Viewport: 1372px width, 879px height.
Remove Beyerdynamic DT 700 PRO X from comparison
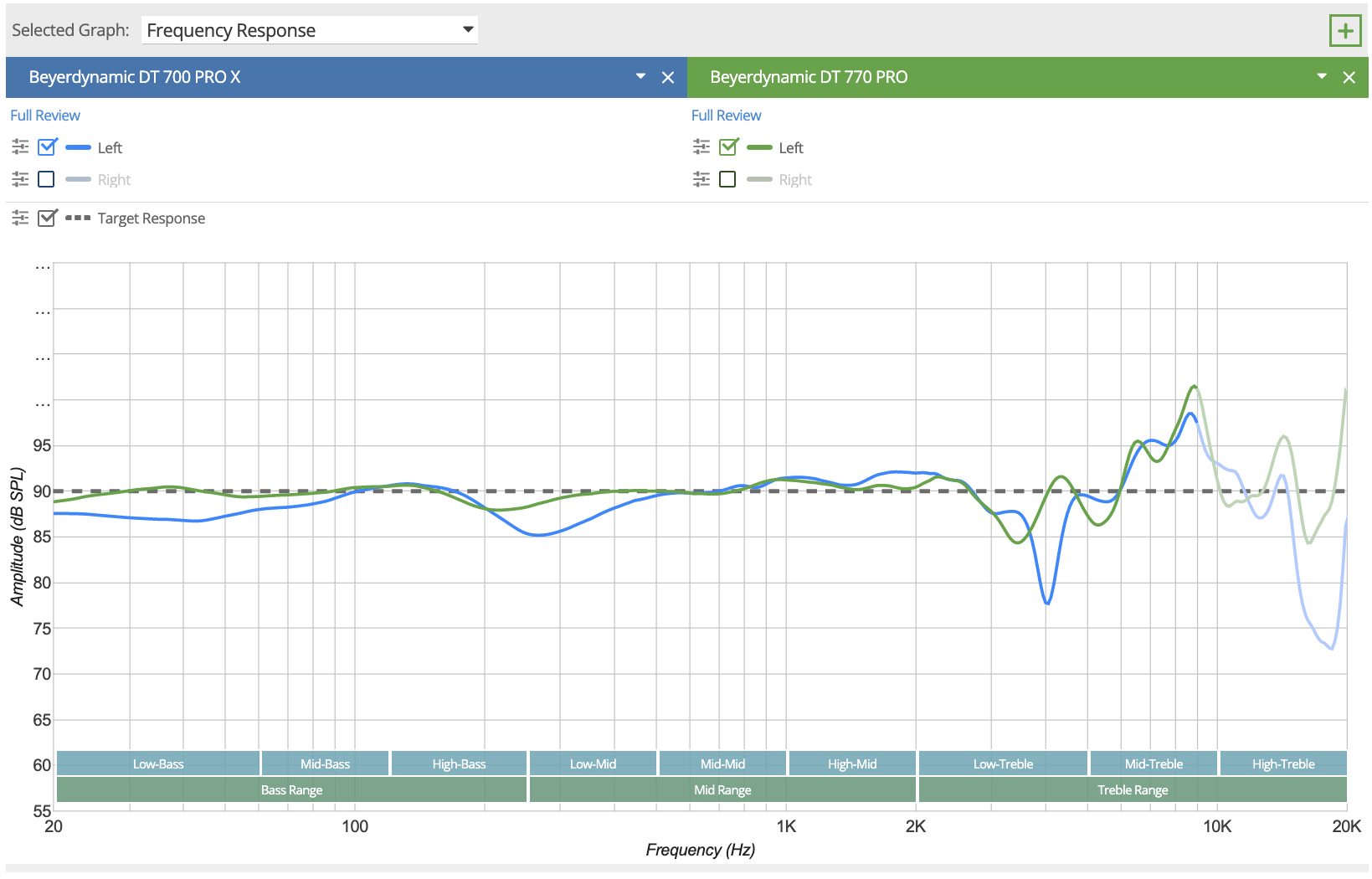click(x=668, y=77)
